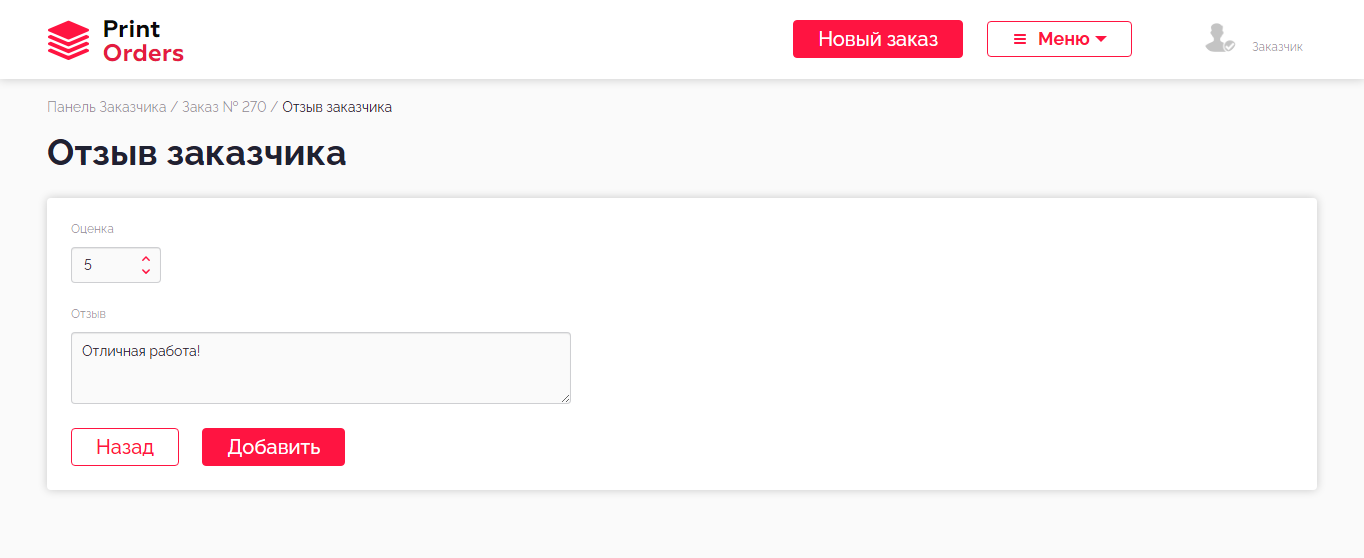Click the Оценка field label

[x=92, y=229]
